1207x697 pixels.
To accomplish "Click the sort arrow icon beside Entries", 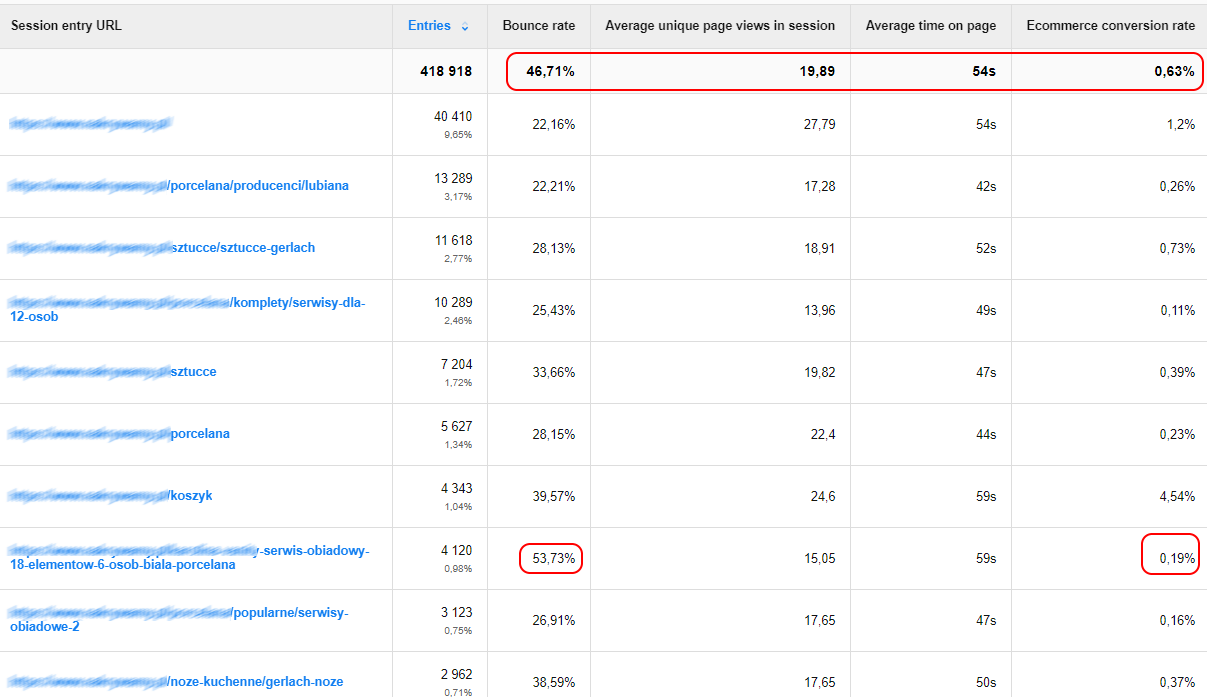I will pos(465,27).
